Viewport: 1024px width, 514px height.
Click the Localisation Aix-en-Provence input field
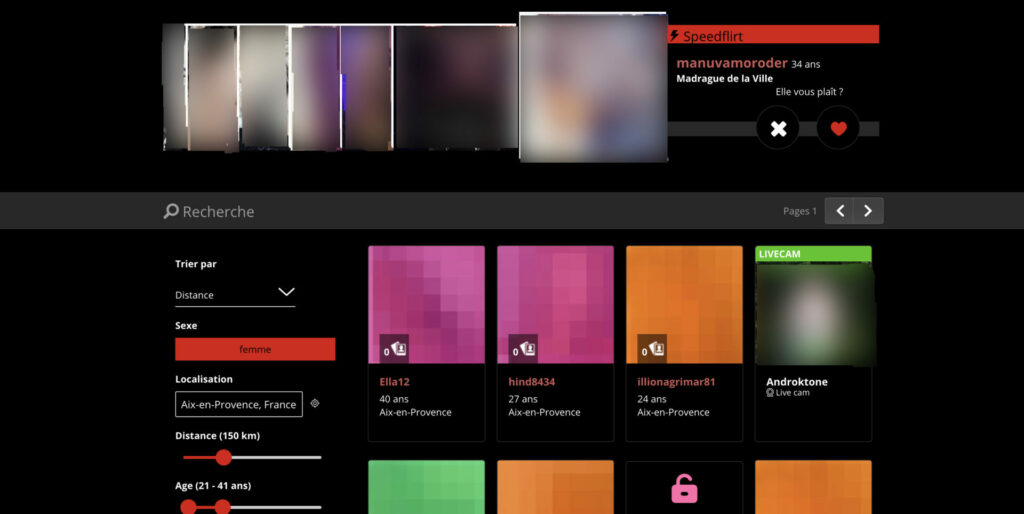click(x=239, y=404)
